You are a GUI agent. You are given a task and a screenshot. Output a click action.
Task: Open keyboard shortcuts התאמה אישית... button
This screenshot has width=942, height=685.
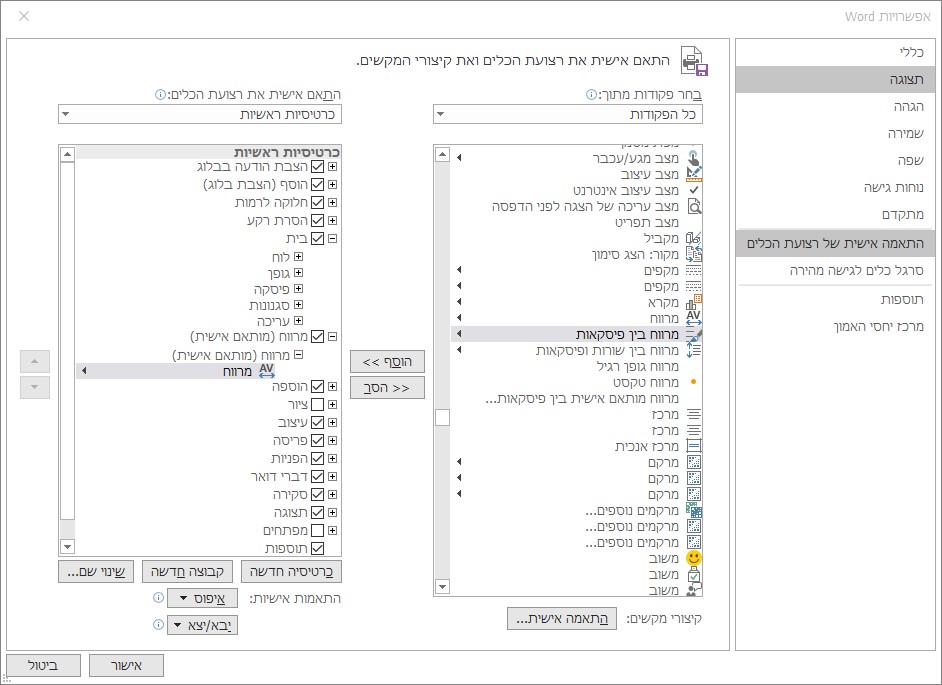[x=562, y=618]
